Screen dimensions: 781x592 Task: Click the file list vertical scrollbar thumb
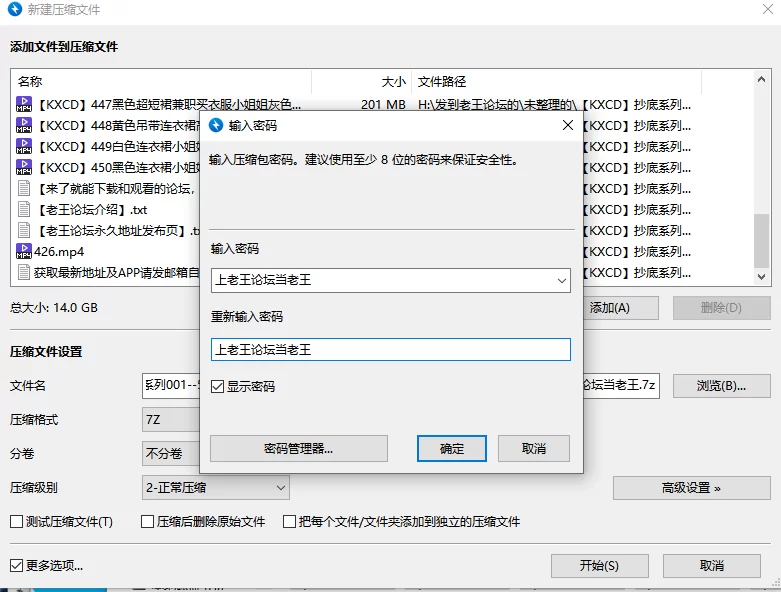tap(761, 240)
